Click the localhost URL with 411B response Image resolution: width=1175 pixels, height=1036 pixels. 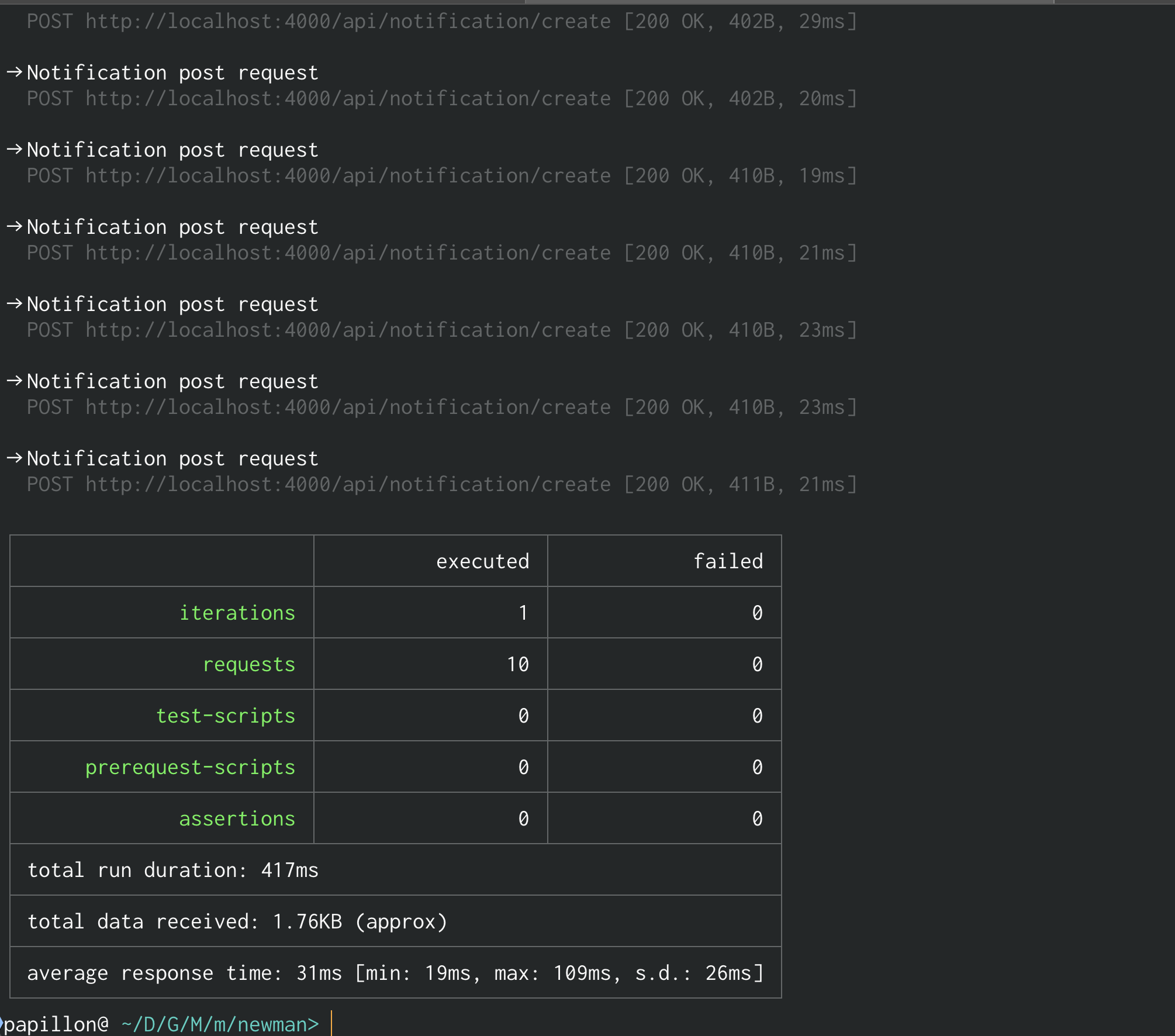348,485
